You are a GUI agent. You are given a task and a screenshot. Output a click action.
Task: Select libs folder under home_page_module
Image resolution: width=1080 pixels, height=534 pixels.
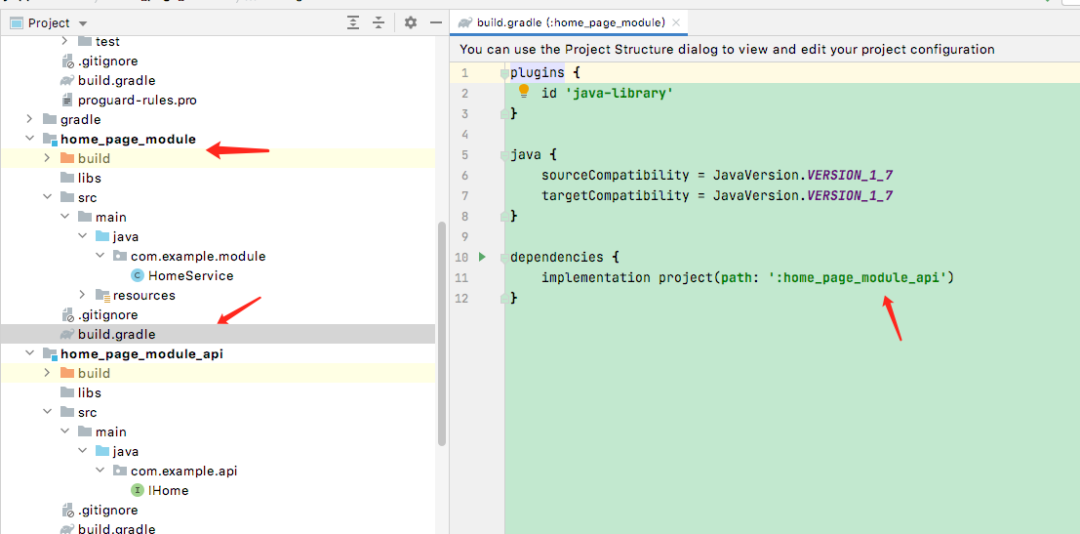pos(90,178)
